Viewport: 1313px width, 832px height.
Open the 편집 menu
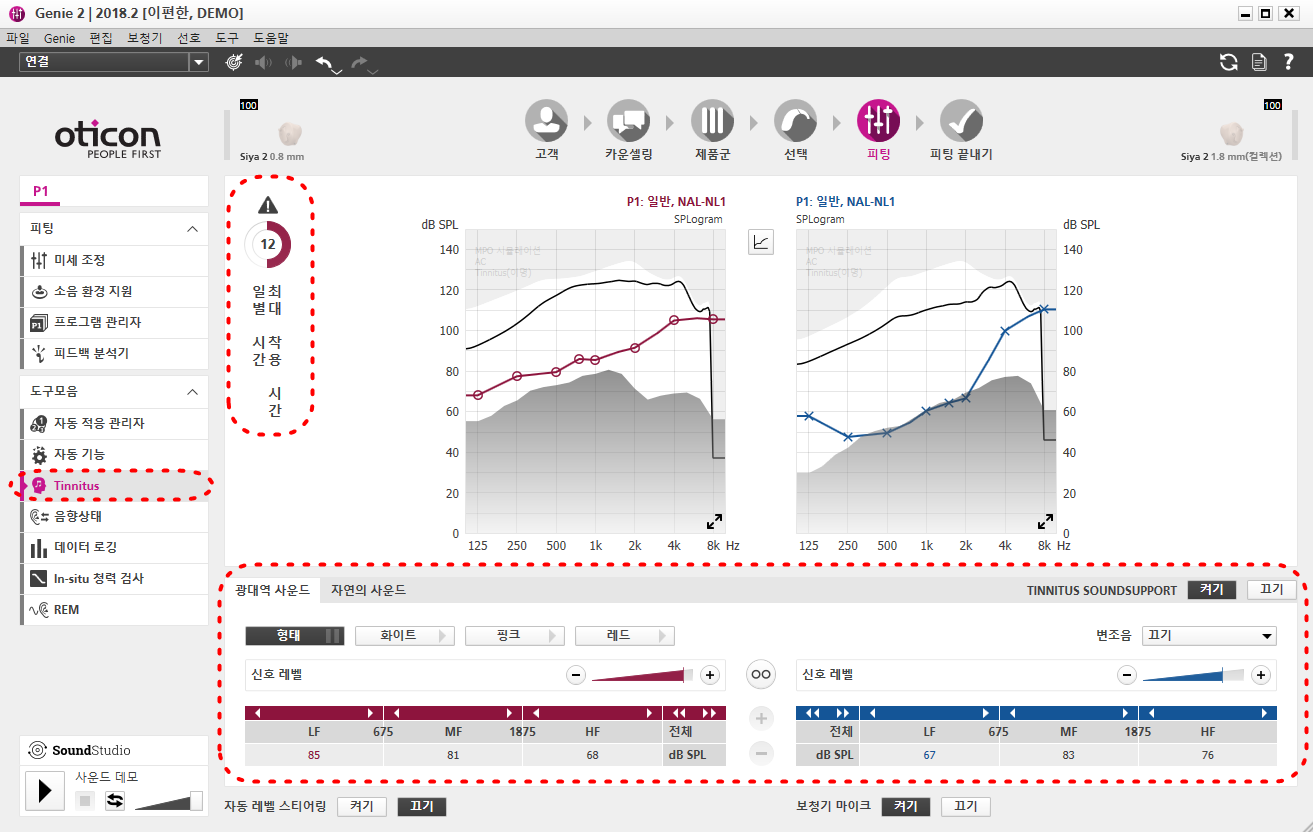pyautogui.click(x=101, y=38)
